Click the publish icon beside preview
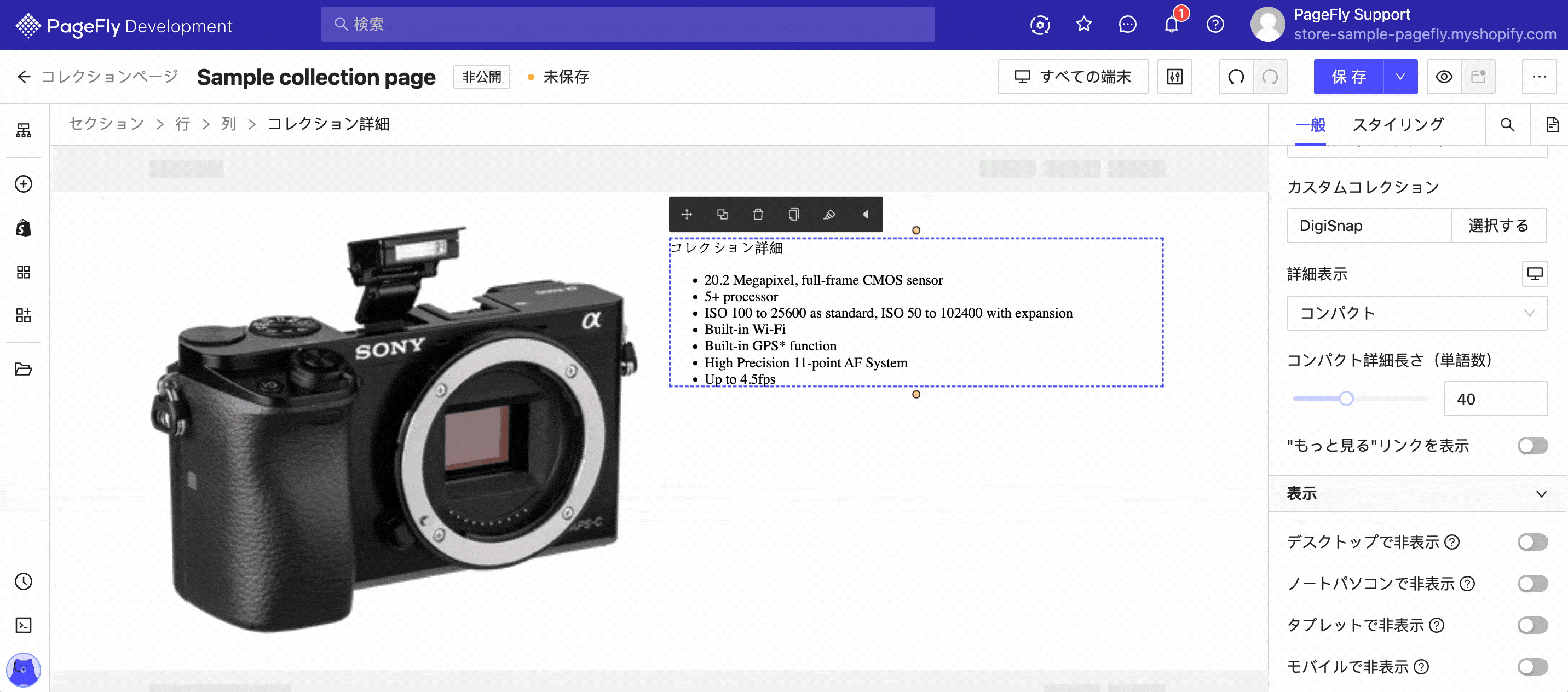This screenshot has height=692, width=1568. (1479, 77)
